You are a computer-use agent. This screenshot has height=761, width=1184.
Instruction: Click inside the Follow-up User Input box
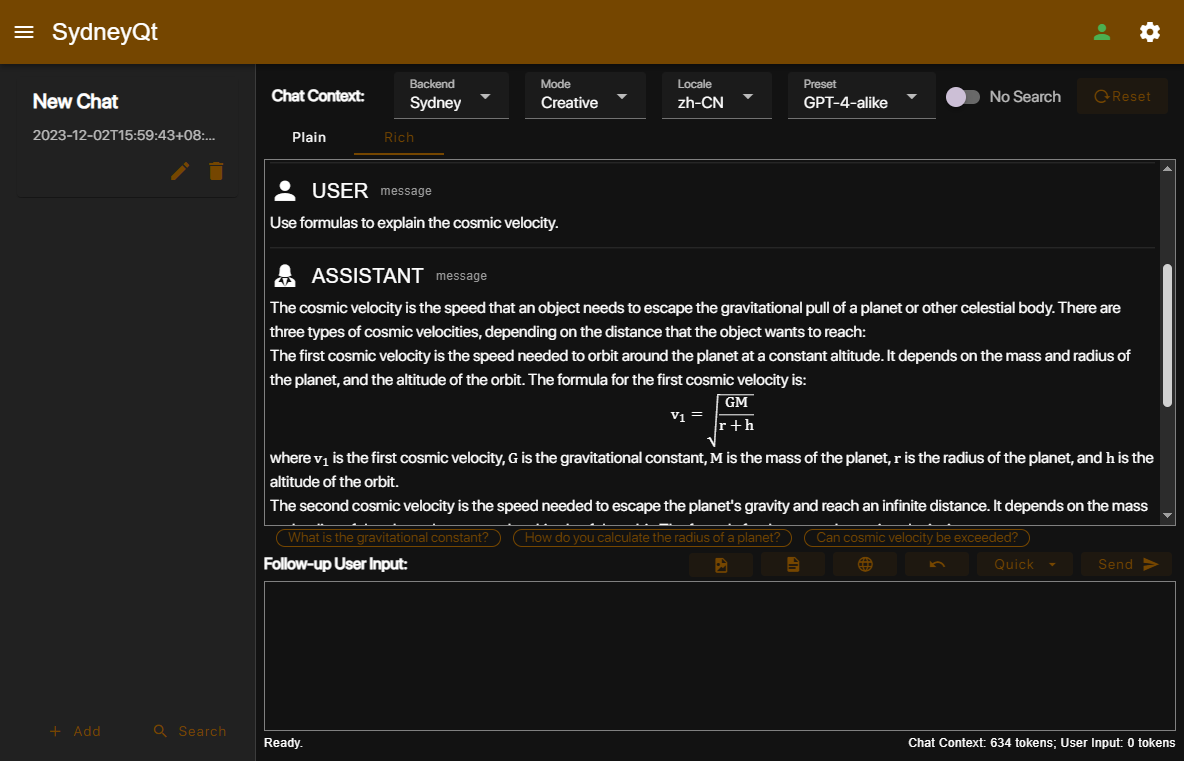[719, 655]
